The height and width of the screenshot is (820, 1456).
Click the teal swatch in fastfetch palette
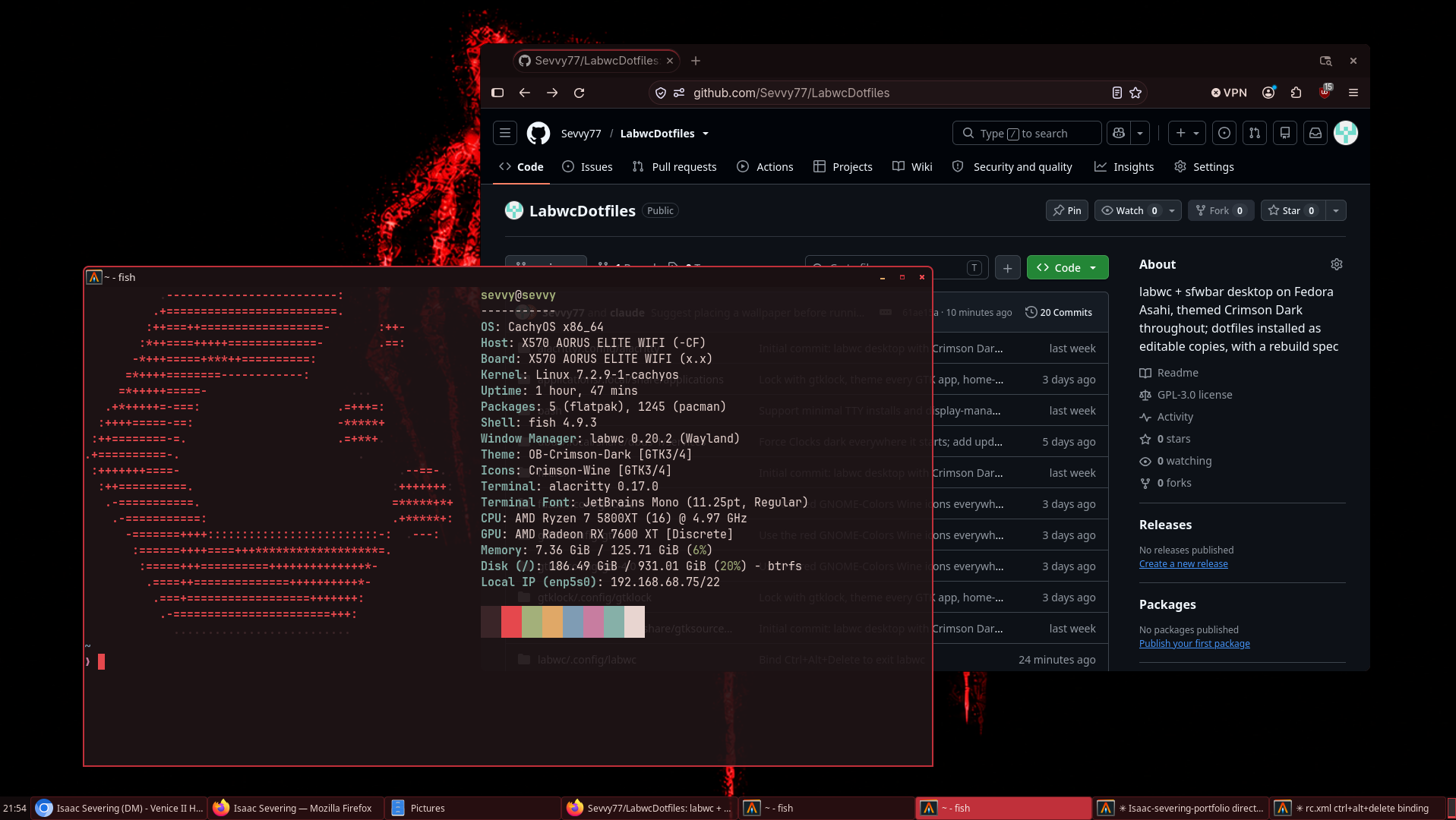[x=614, y=622]
